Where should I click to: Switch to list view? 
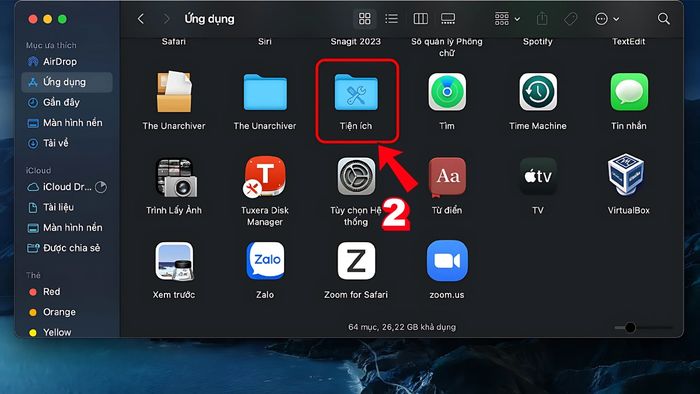[392, 19]
